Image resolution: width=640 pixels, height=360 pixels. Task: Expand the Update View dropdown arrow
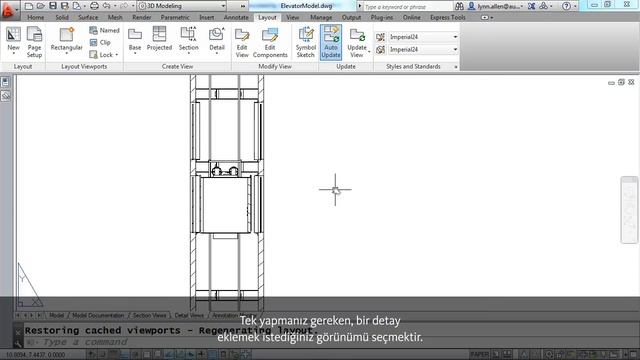369,52
